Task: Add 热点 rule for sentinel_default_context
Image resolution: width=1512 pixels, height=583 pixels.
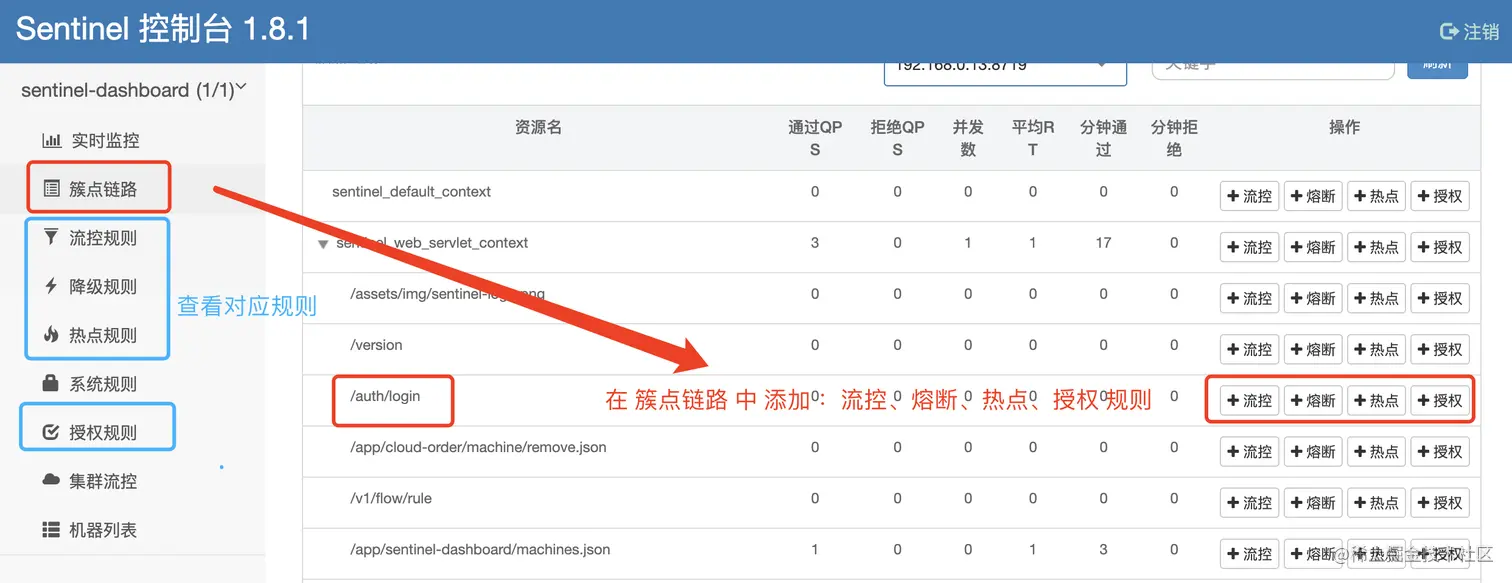Action: 1377,196
